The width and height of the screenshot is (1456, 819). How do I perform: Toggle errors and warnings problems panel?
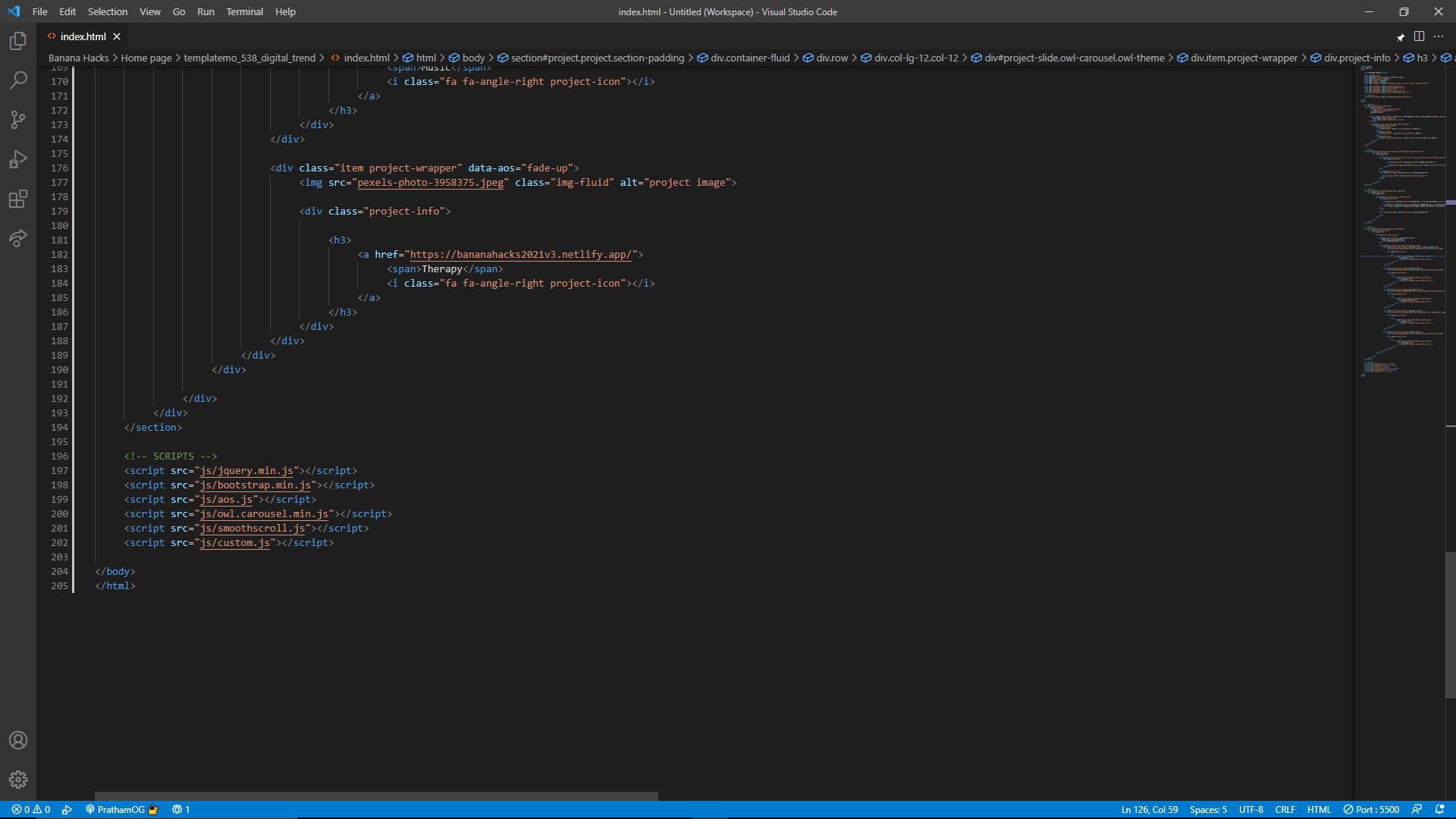pyautogui.click(x=31, y=809)
